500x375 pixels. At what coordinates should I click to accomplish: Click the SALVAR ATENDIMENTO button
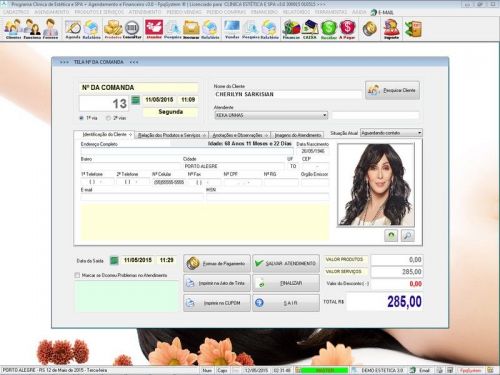click(286, 263)
